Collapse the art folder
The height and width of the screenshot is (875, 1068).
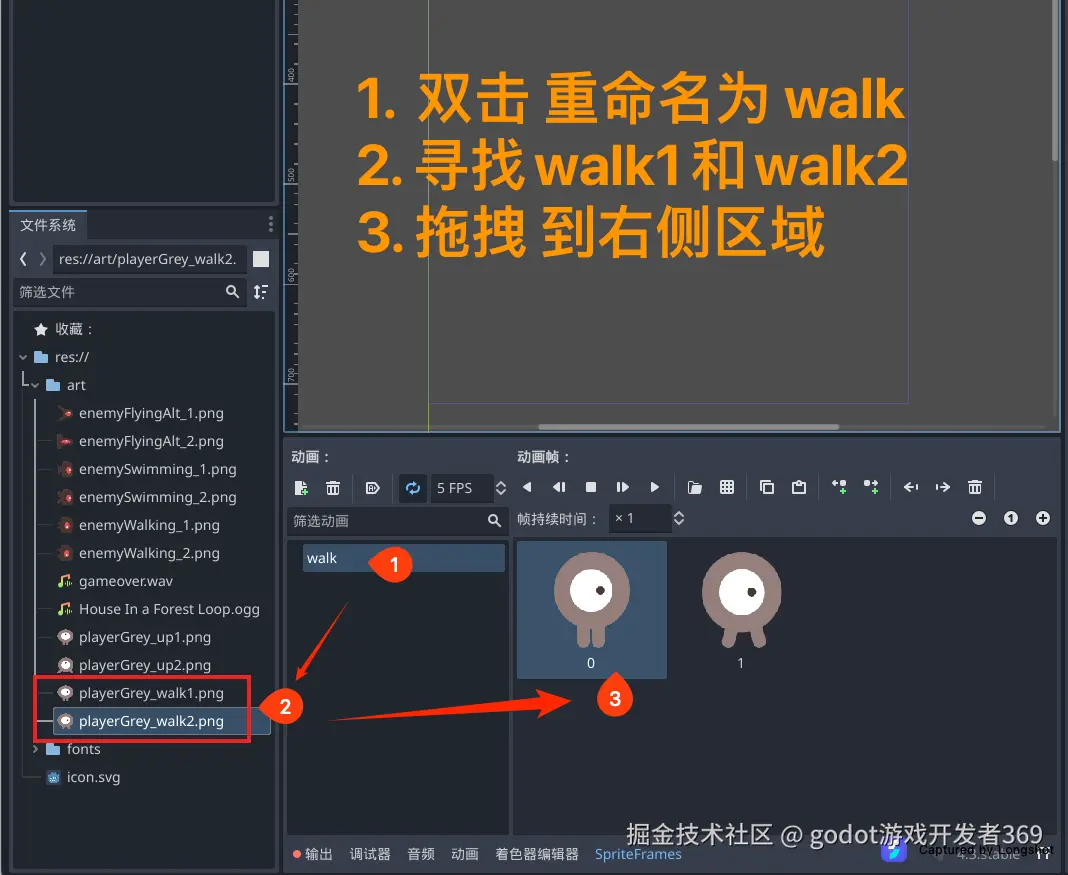(x=35, y=385)
